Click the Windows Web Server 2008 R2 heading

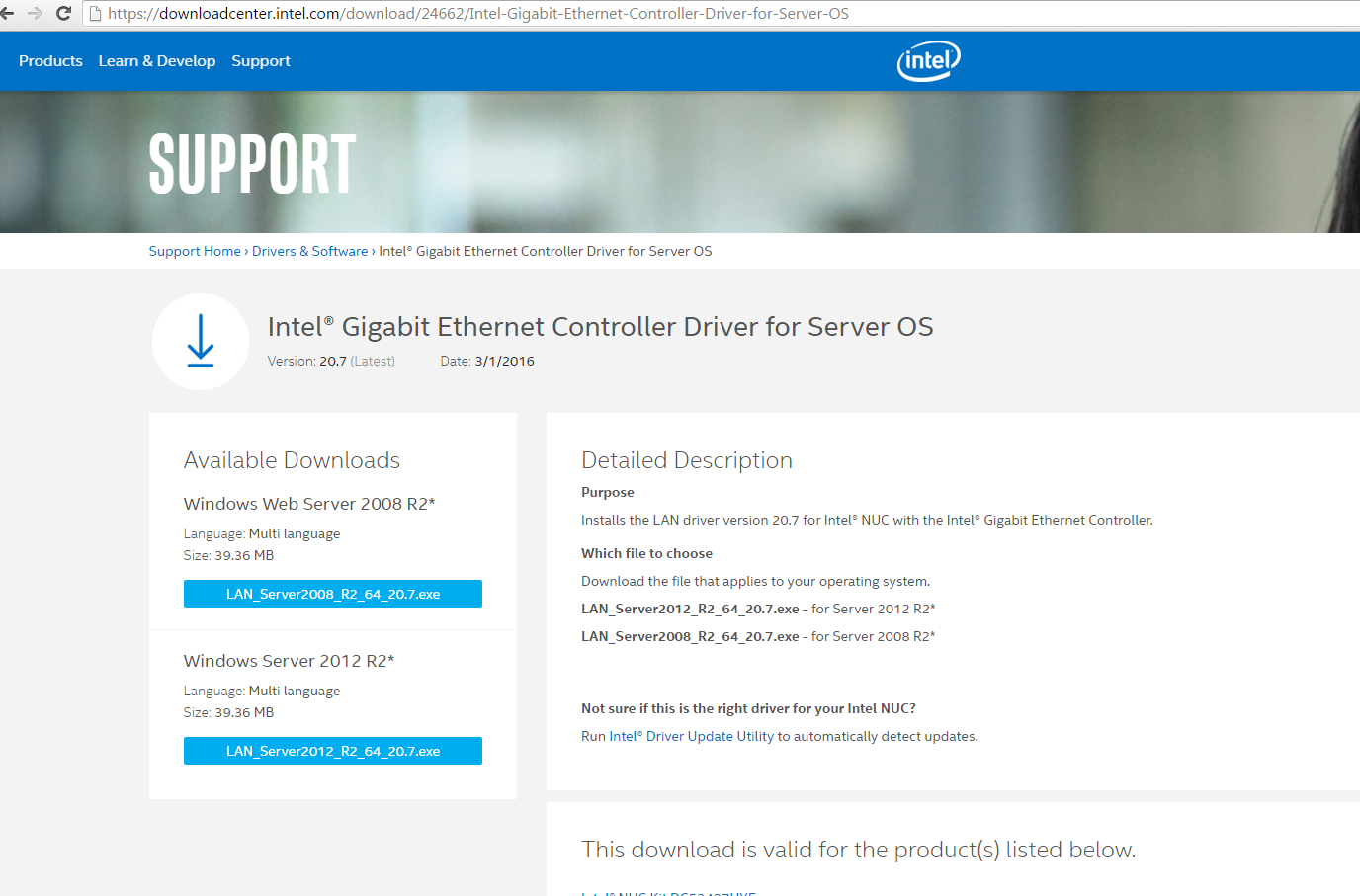(309, 504)
